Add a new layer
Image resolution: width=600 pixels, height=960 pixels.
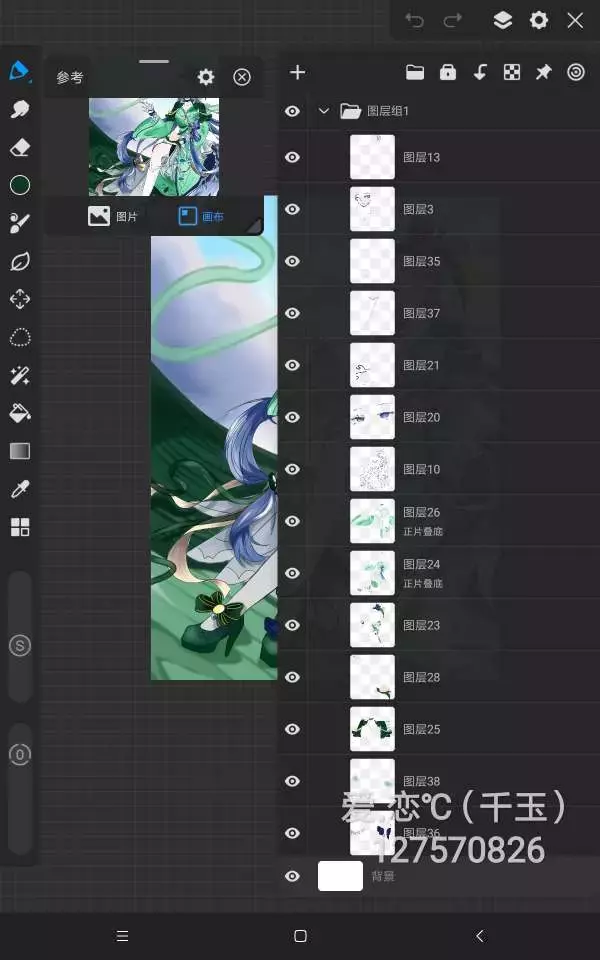[298, 72]
